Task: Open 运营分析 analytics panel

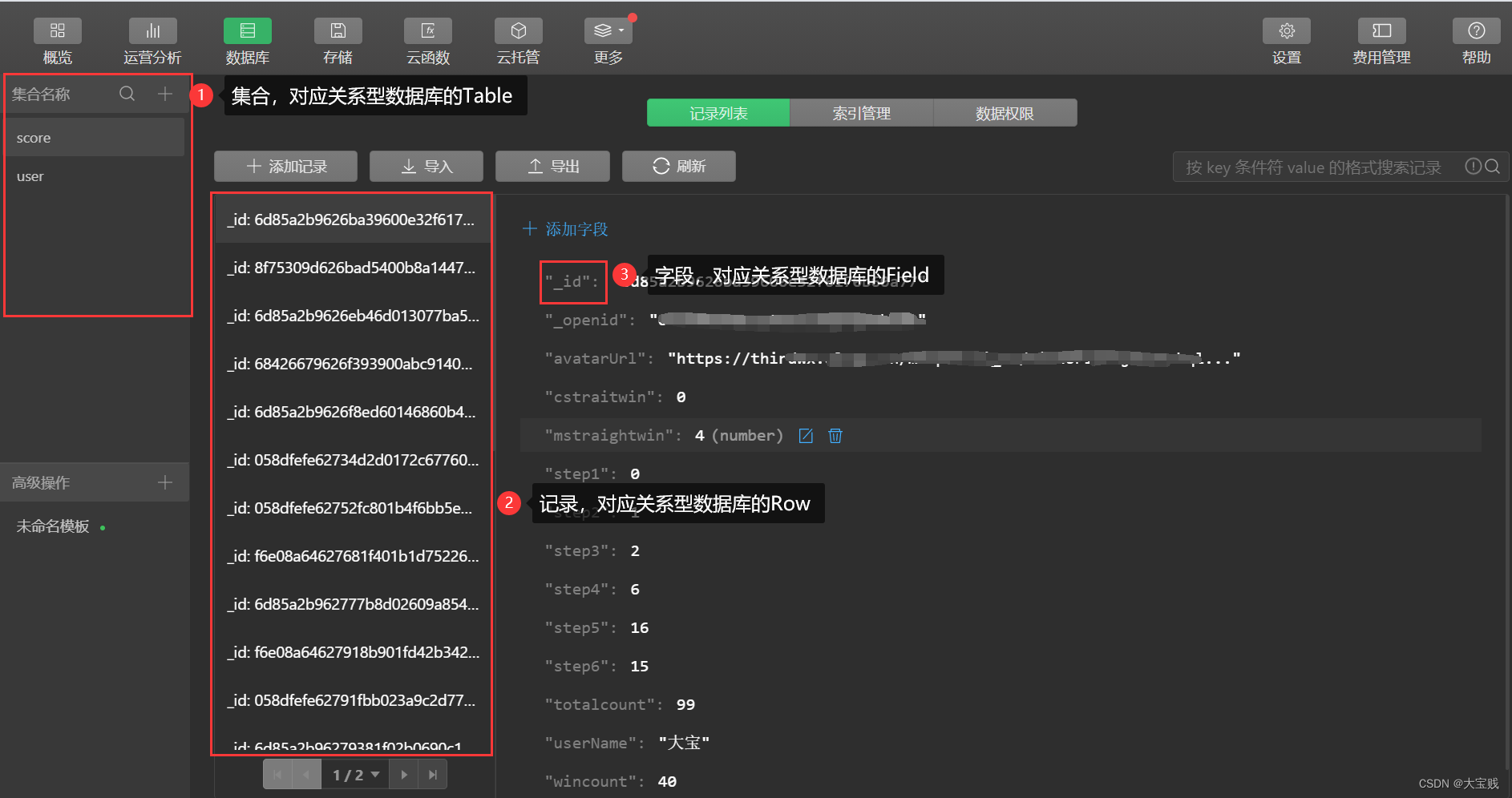Action: pyautogui.click(x=152, y=32)
